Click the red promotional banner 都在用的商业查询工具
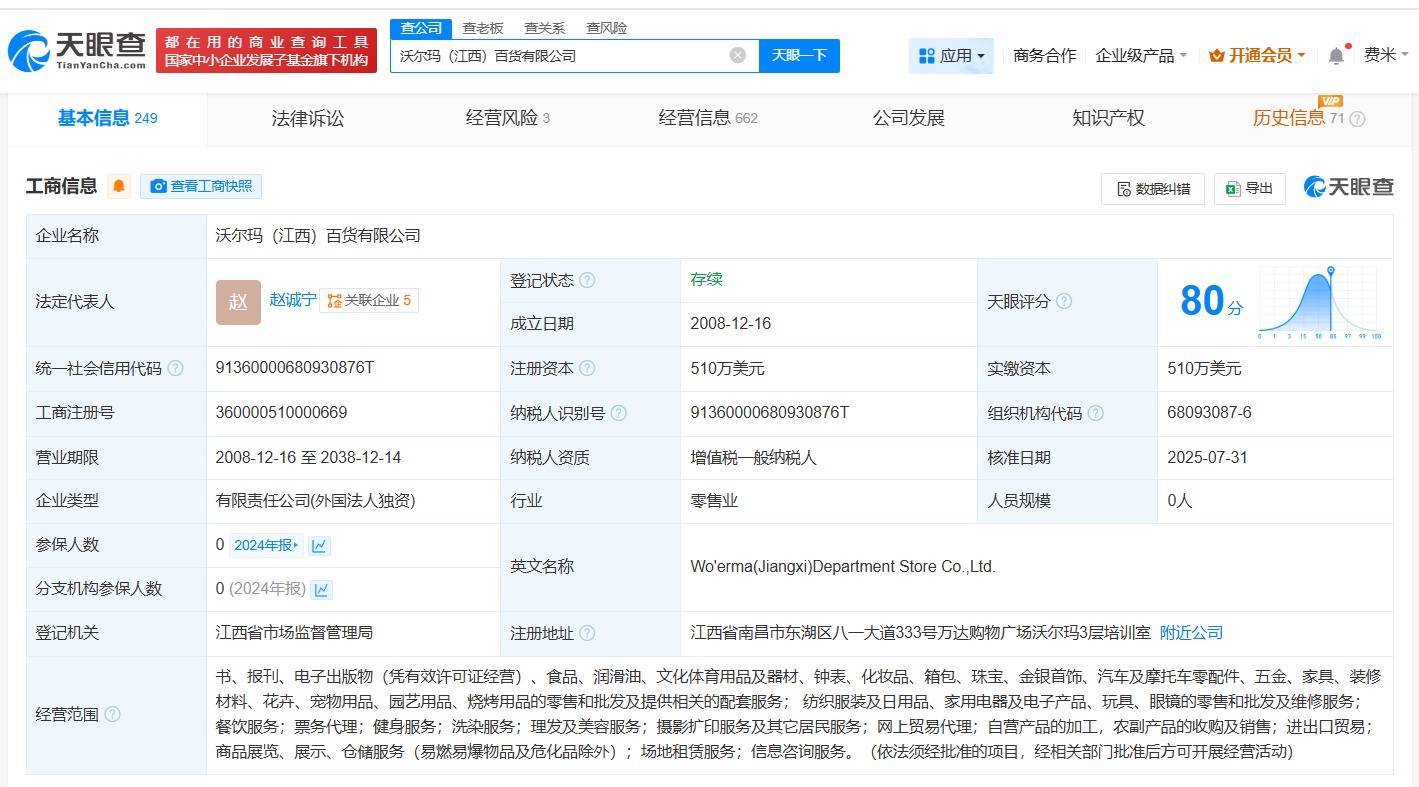The width and height of the screenshot is (1419, 787). pyautogui.click(x=267, y=50)
